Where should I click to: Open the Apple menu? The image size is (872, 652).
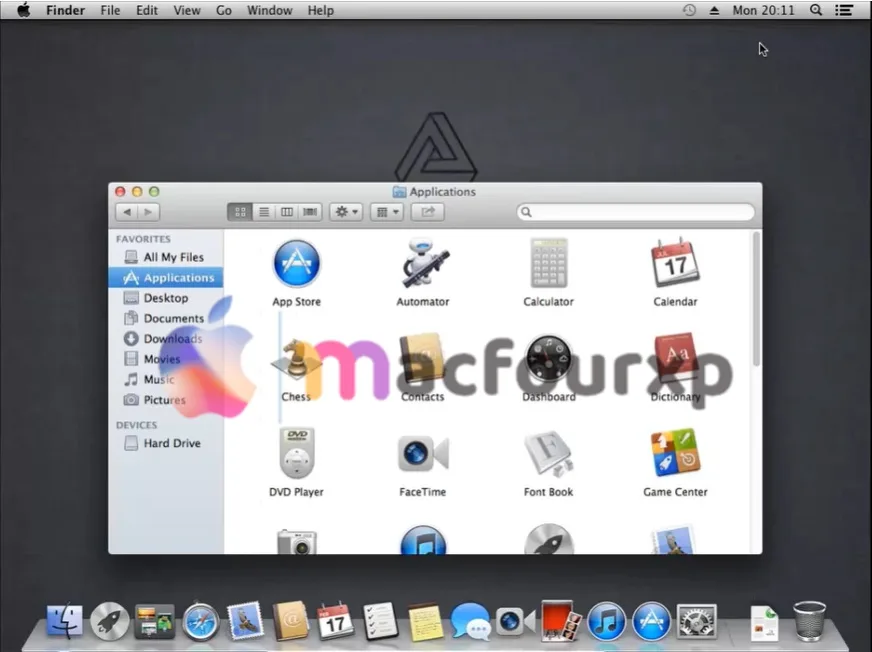pyautogui.click(x=23, y=10)
